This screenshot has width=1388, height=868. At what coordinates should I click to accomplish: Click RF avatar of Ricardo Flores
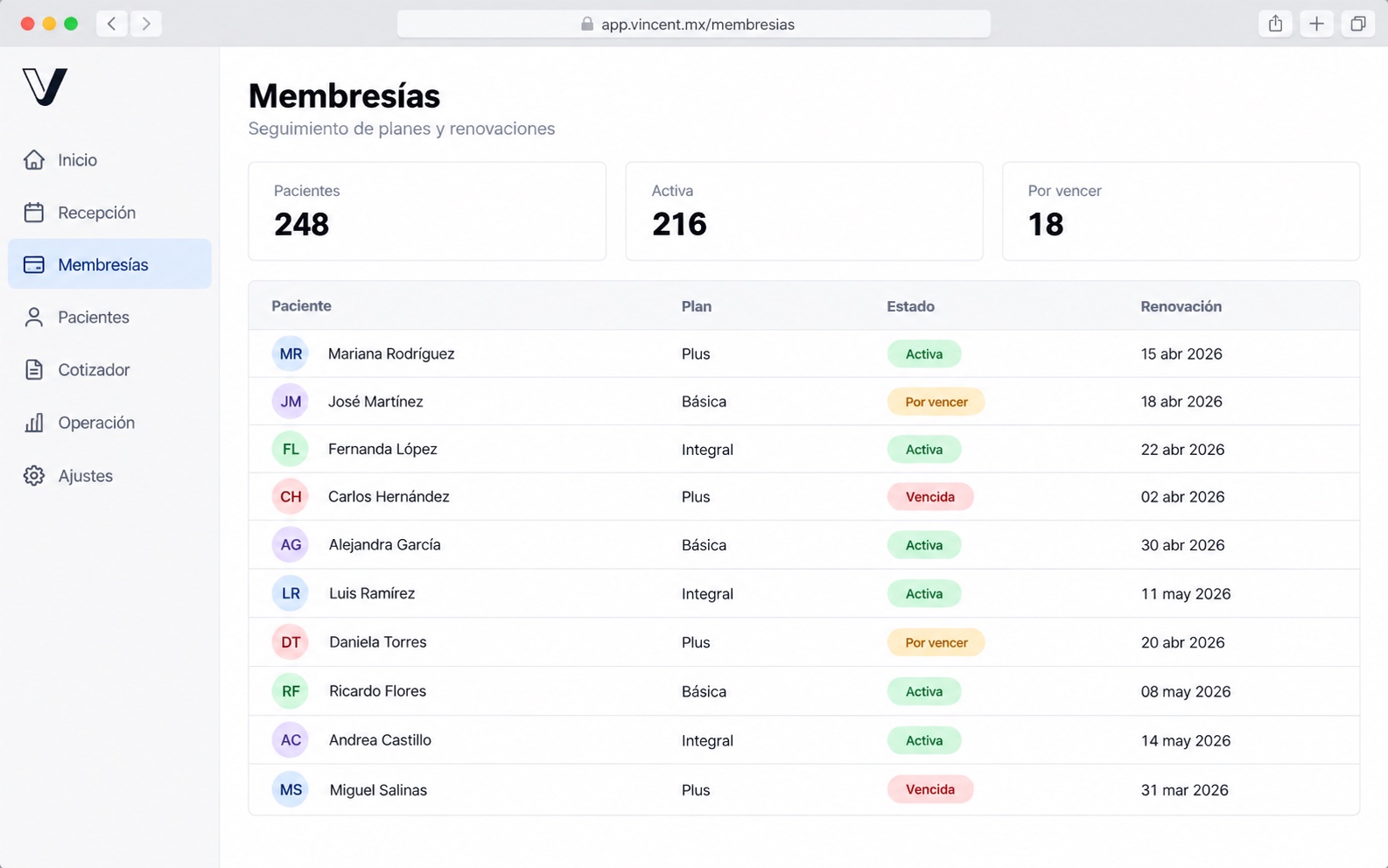coord(291,691)
